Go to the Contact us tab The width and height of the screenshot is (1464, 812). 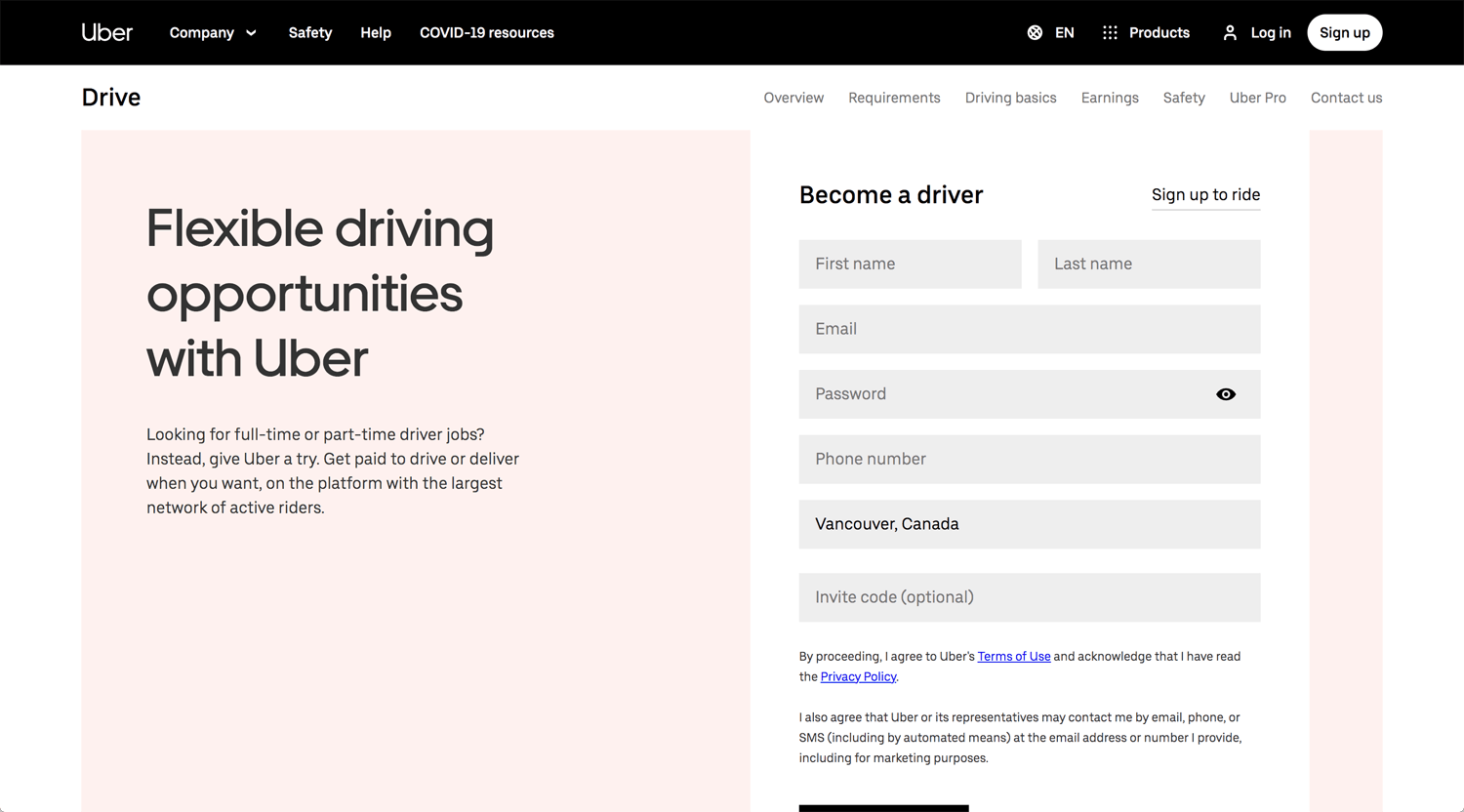1347,98
